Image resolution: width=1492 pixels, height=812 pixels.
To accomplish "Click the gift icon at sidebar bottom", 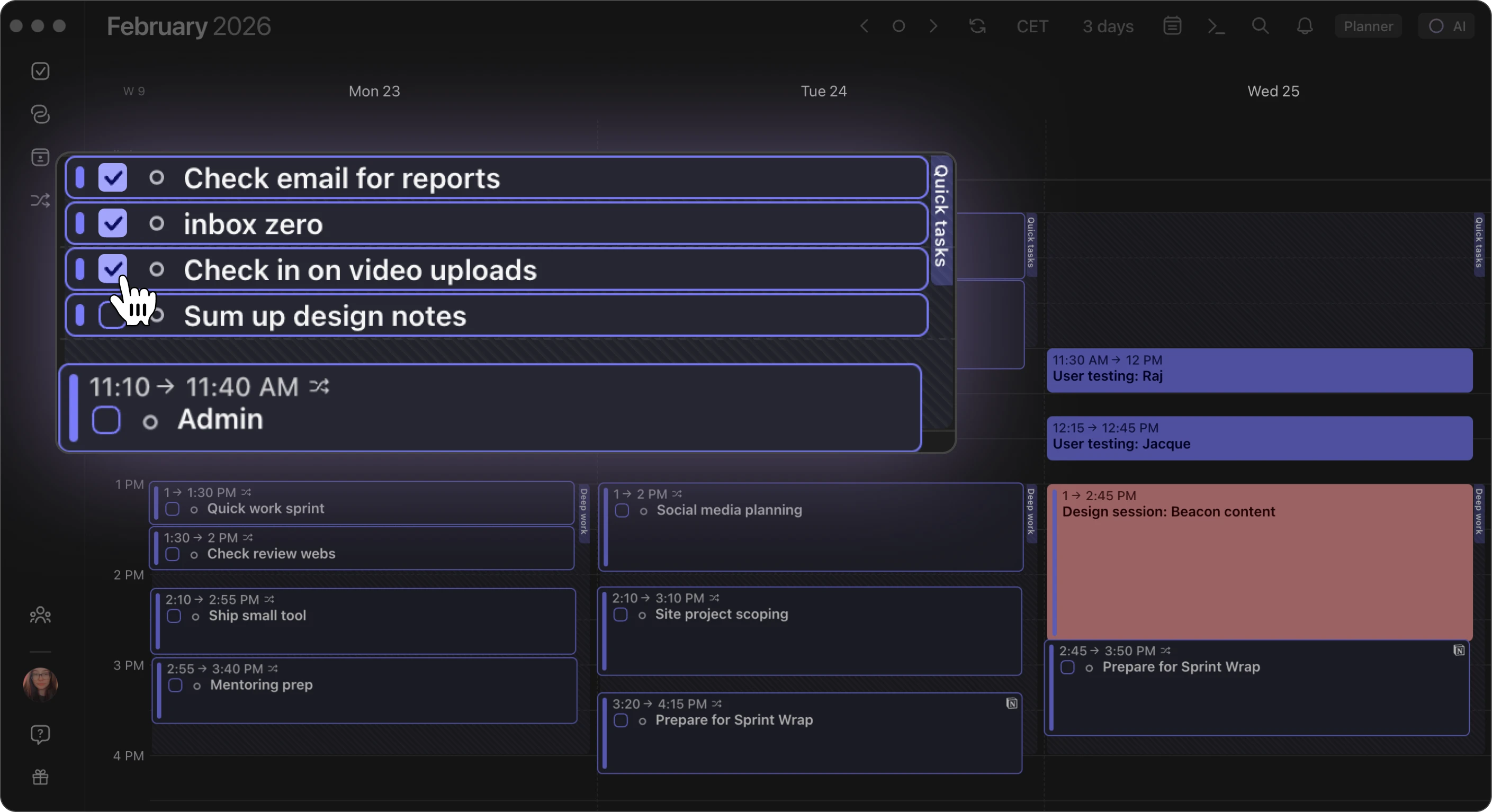I will click(41, 777).
